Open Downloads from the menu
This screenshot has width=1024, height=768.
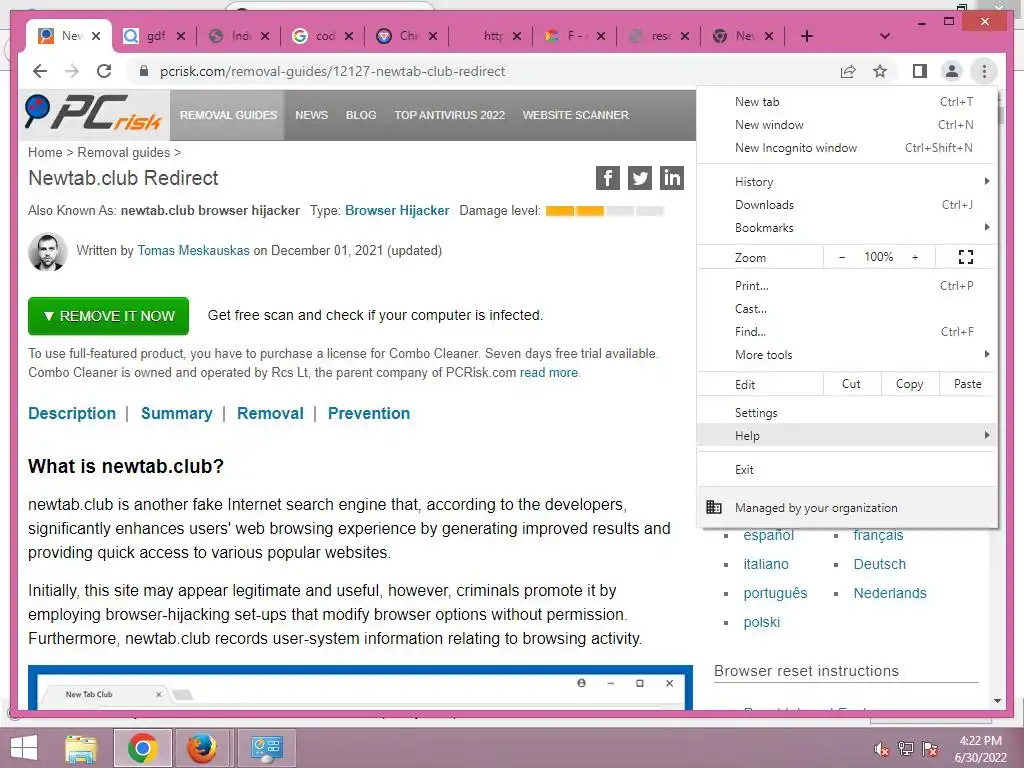pyautogui.click(x=846, y=204)
